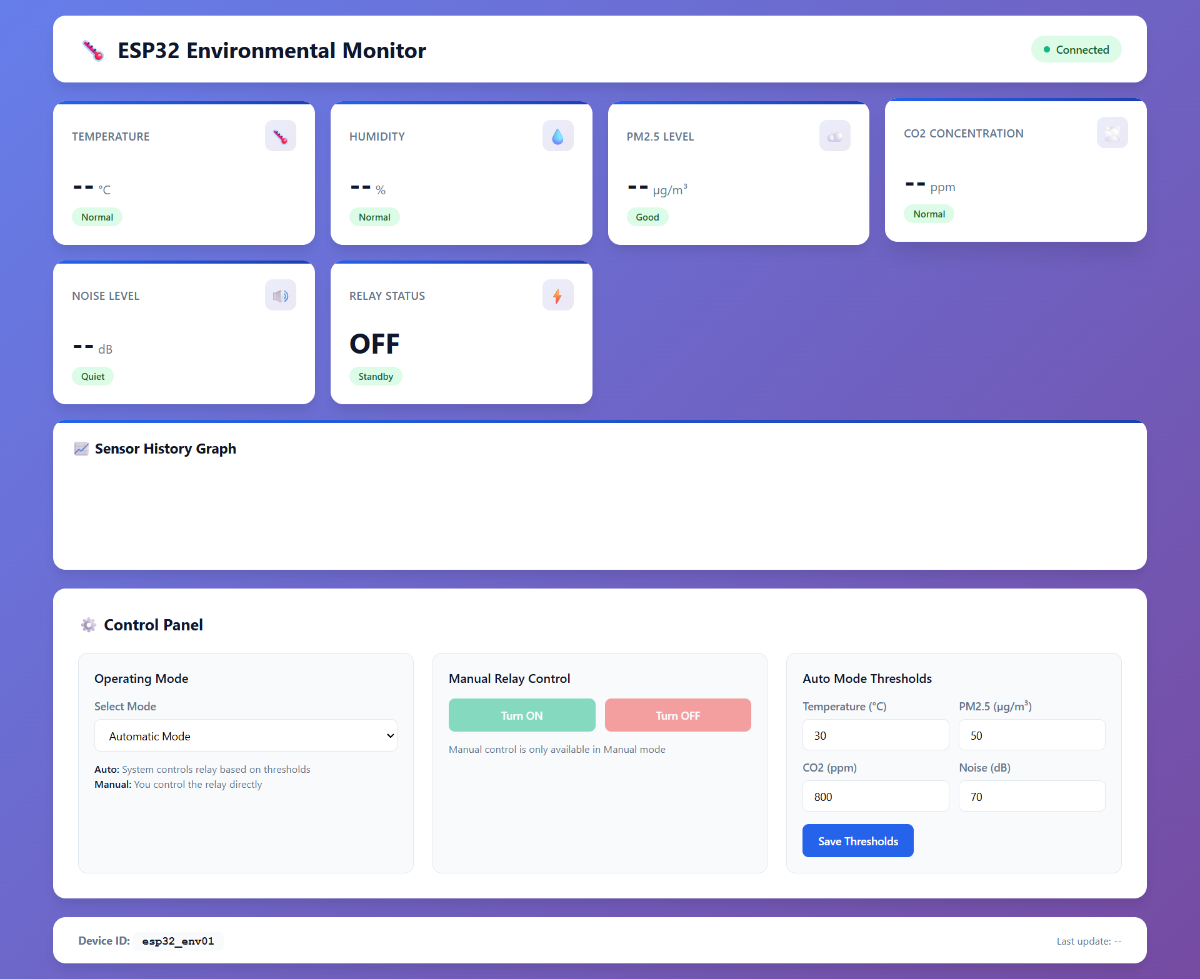Click the Standby badge under Relay Status

click(x=376, y=377)
